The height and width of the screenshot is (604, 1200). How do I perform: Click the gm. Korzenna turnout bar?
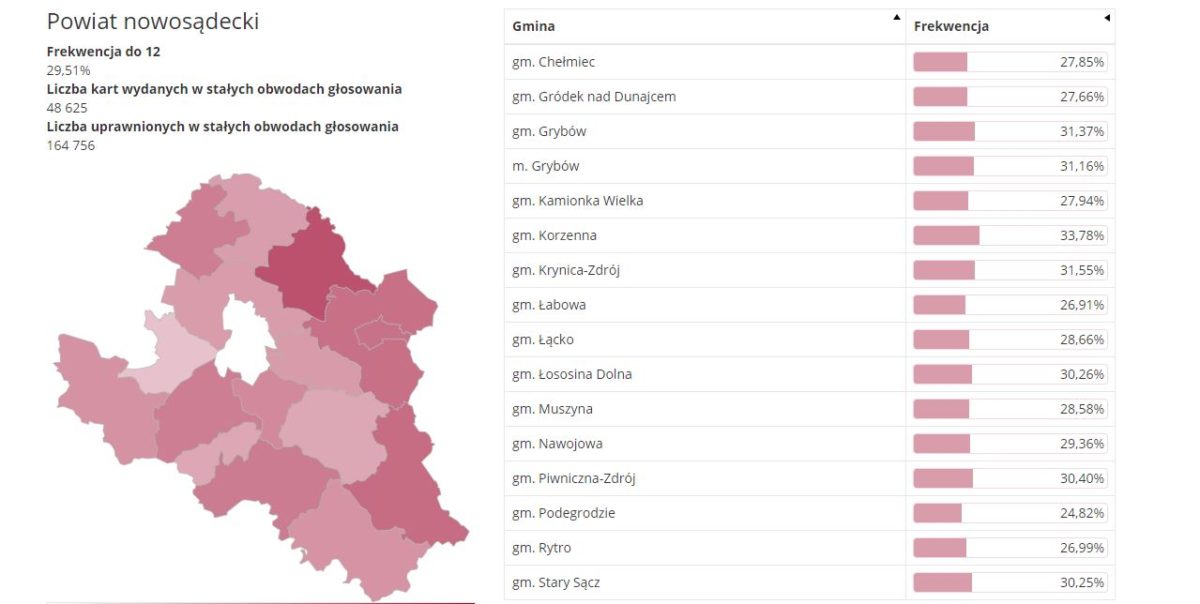coord(946,236)
